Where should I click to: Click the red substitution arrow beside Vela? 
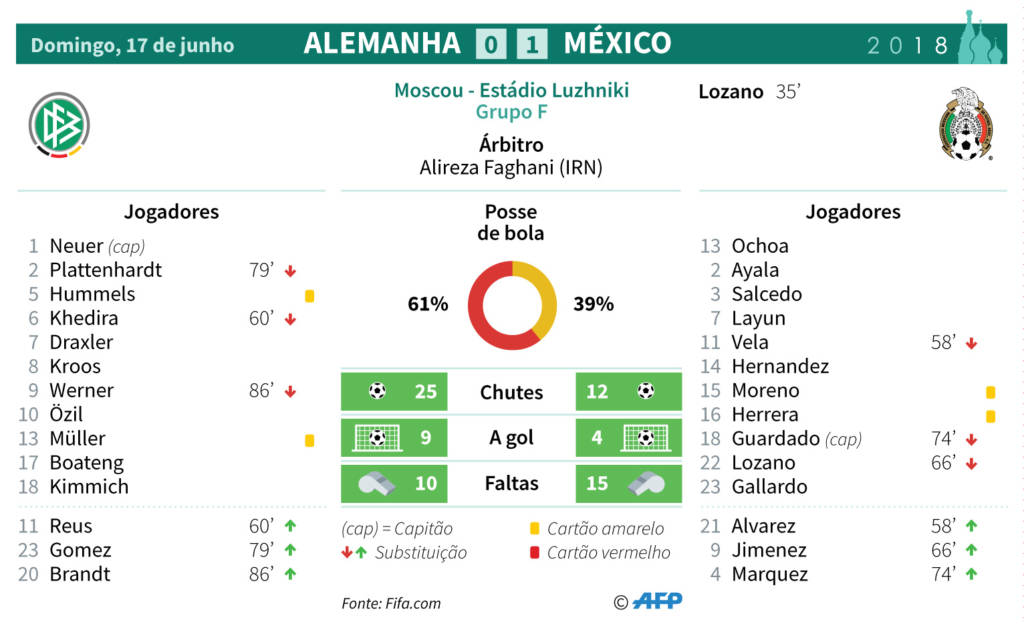pos(970,343)
